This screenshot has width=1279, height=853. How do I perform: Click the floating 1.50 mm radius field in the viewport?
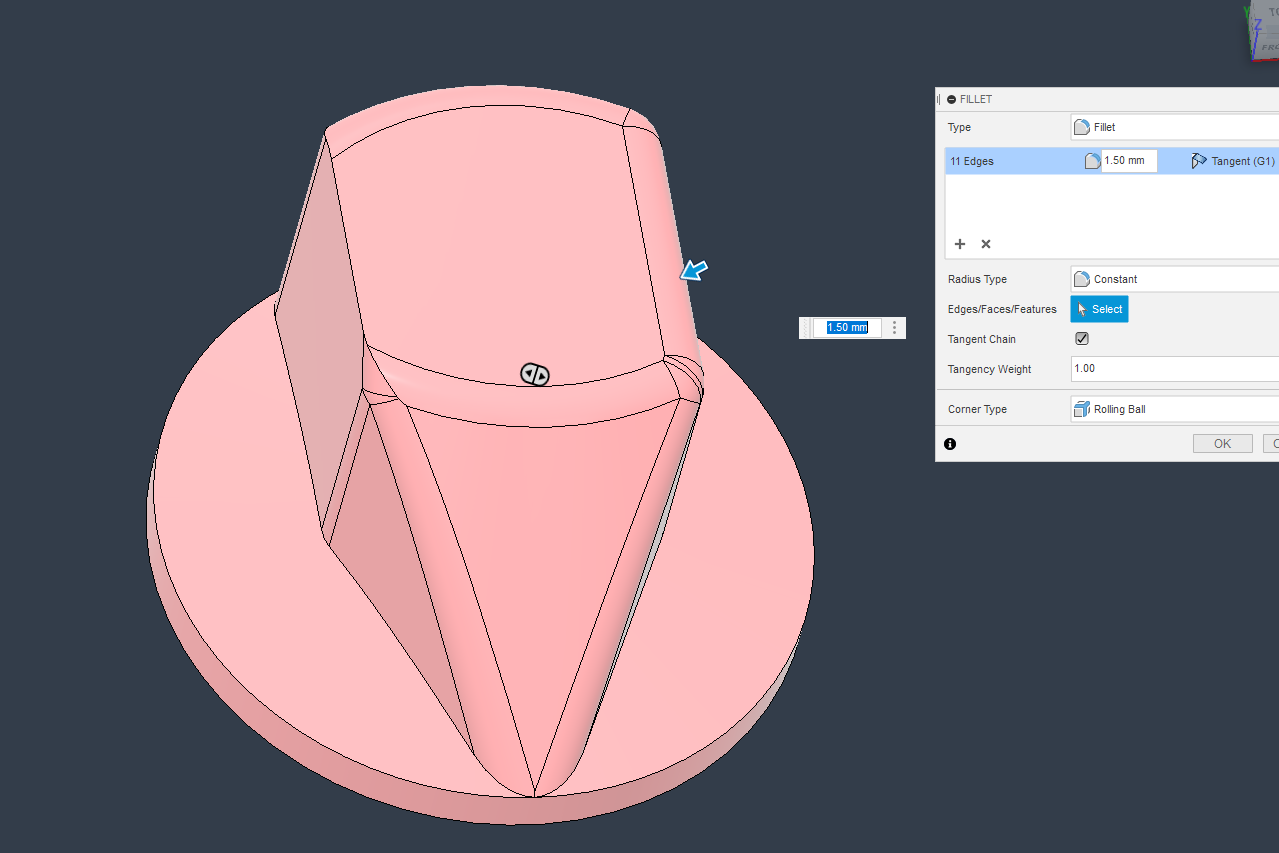(x=847, y=327)
